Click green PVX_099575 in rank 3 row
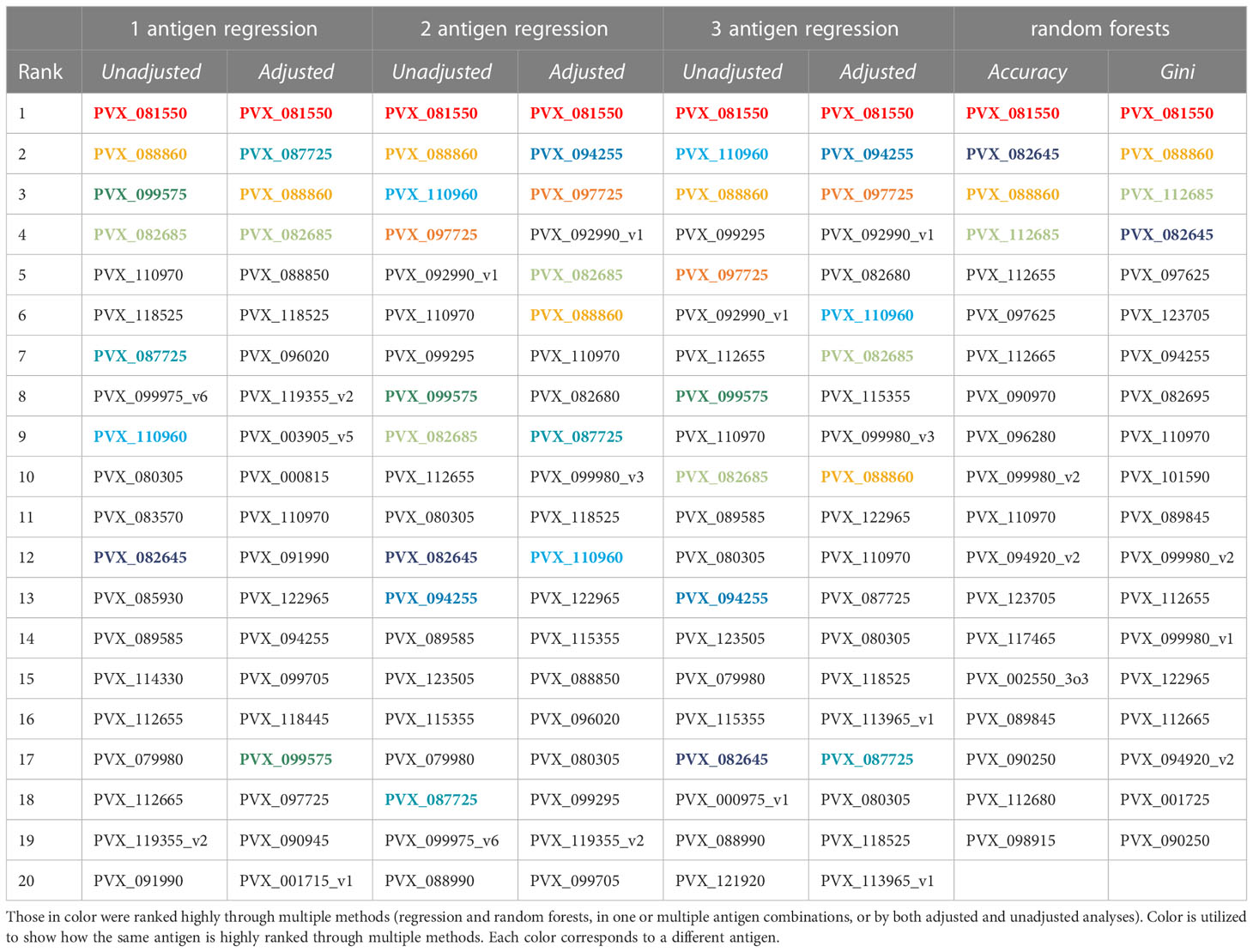1253x952 pixels. [x=140, y=195]
